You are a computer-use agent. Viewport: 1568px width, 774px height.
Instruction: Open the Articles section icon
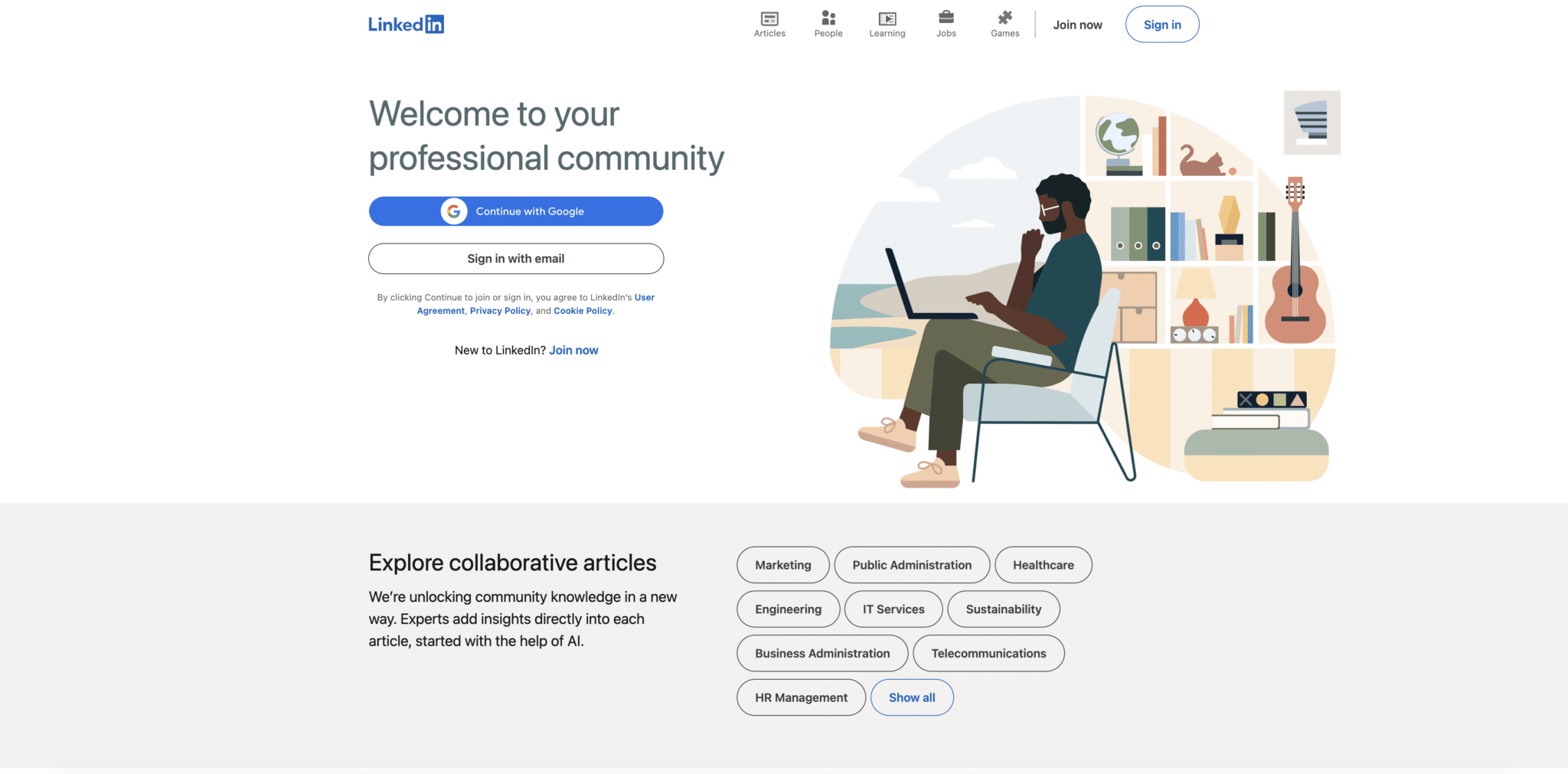click(769, 18)
